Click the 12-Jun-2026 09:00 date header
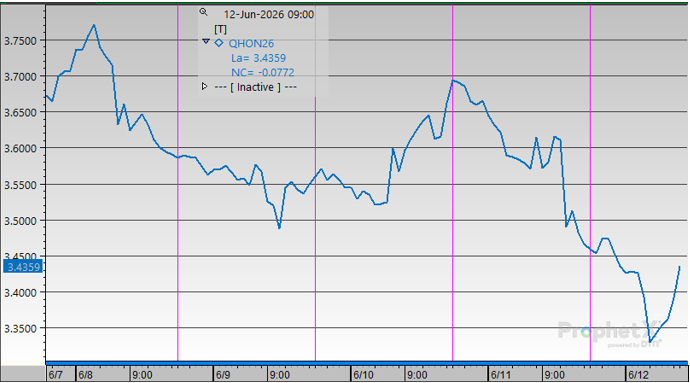The height and width of the screenshot is (383, 690). (269, 14)
